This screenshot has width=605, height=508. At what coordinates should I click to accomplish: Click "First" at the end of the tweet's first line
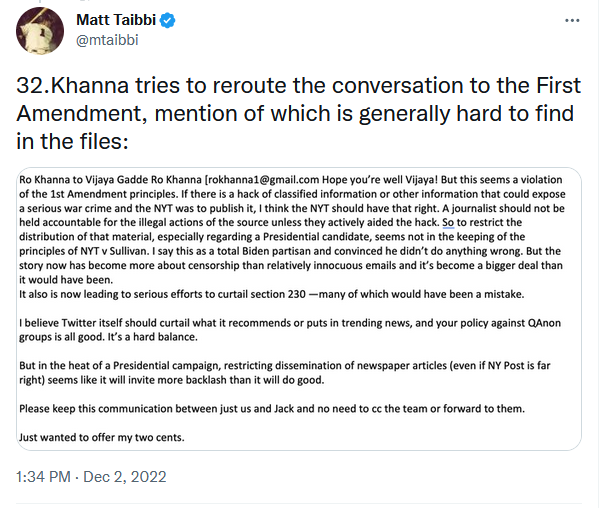tap(558, 85)
